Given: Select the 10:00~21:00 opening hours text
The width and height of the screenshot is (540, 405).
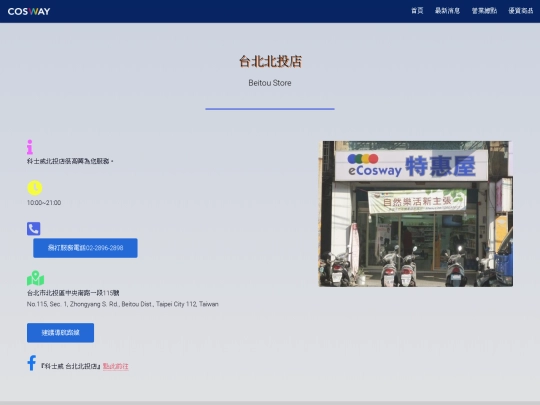Looking at the screenshot, I should [44, 203].
